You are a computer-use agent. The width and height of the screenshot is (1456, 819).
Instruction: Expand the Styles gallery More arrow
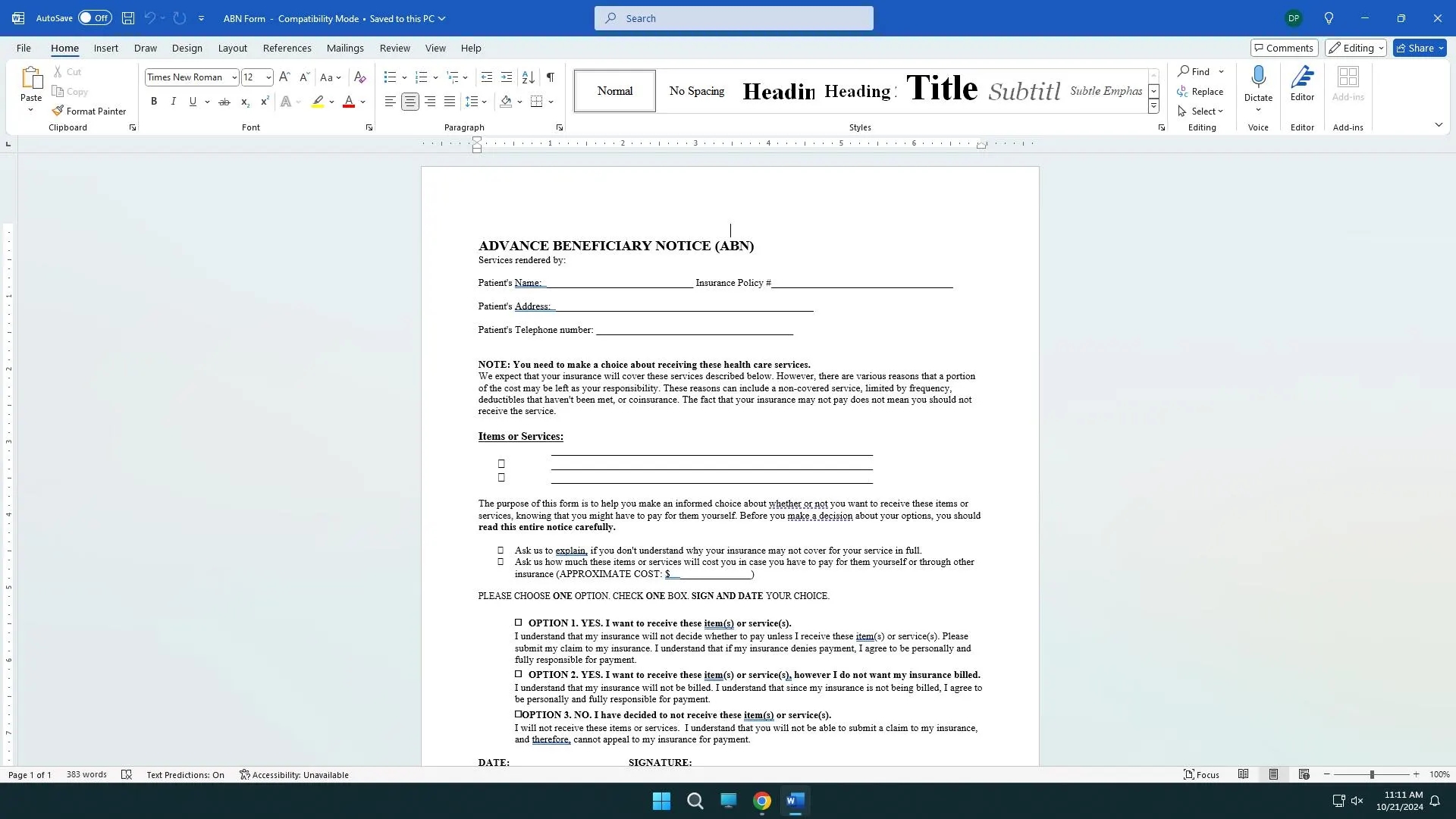[x=1153, y=107]
